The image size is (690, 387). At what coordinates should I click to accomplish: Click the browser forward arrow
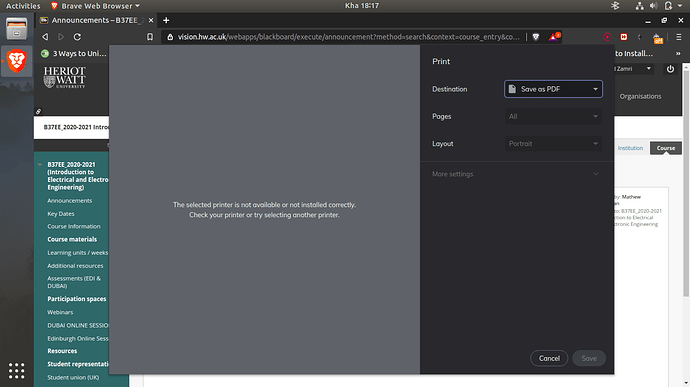point(61,37)
